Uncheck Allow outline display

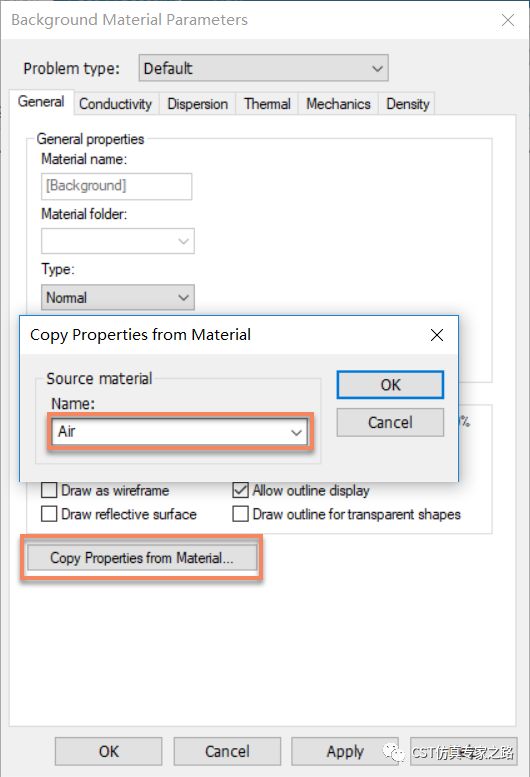coord(240,490)
